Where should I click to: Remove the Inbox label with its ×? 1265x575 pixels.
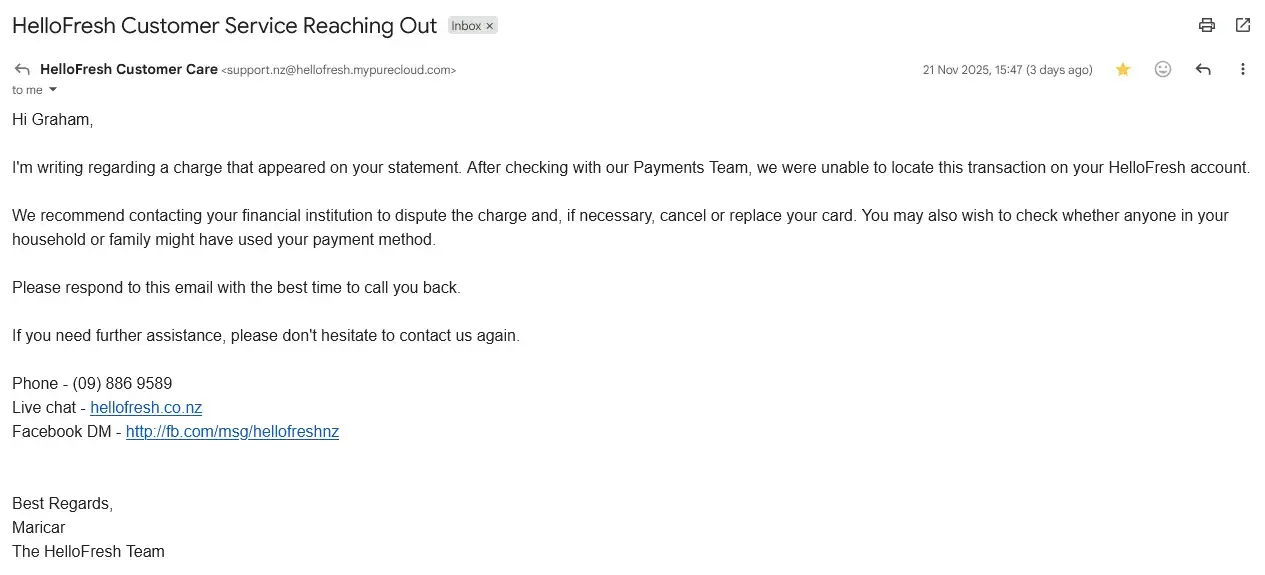[490, 27]
